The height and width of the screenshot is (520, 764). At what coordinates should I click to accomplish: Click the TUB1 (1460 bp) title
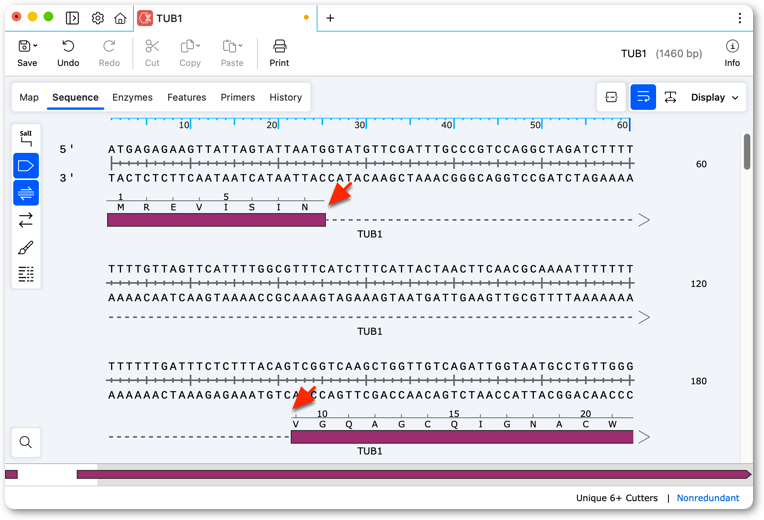(x=661, y=54)
